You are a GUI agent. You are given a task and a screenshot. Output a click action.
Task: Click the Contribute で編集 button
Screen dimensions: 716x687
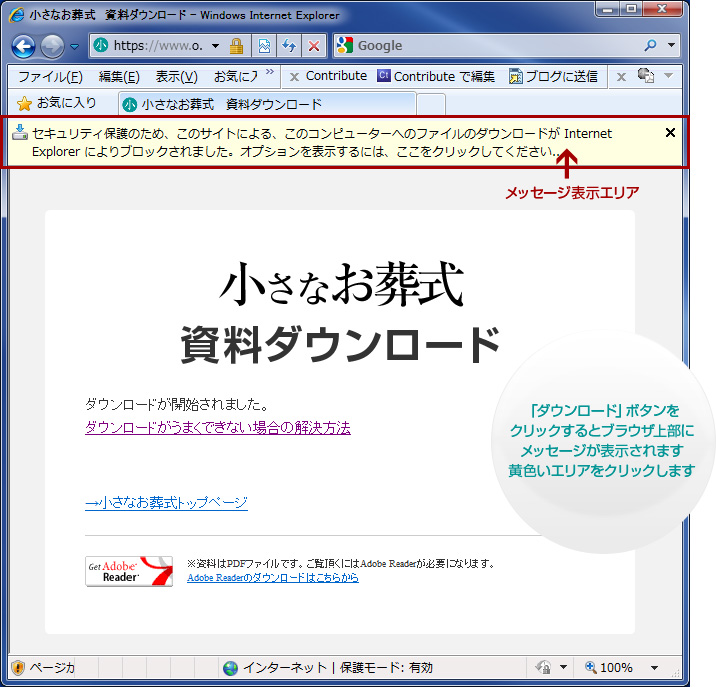[436, 76]
